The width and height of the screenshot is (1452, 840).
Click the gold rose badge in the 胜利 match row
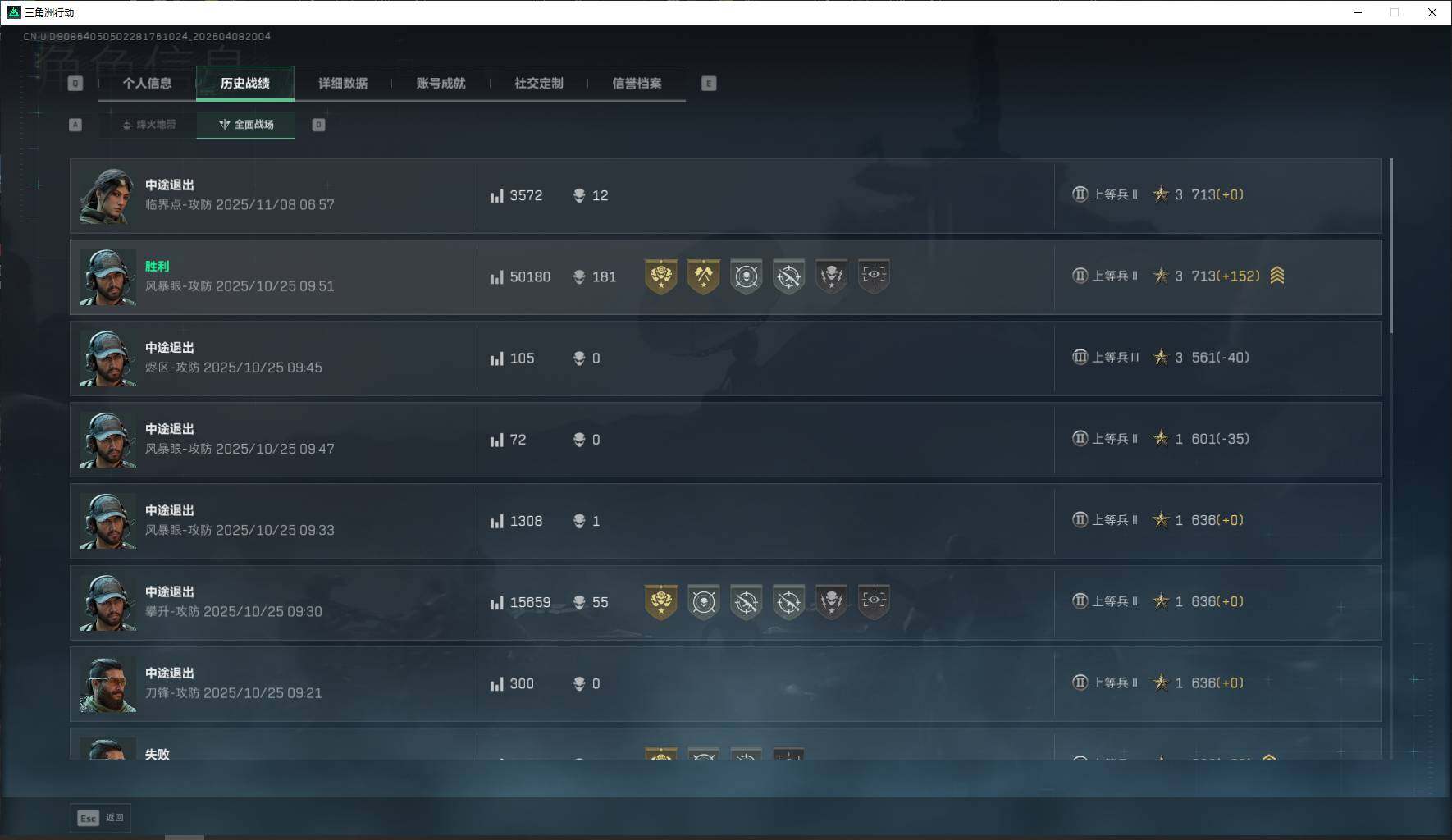(660, 276)
